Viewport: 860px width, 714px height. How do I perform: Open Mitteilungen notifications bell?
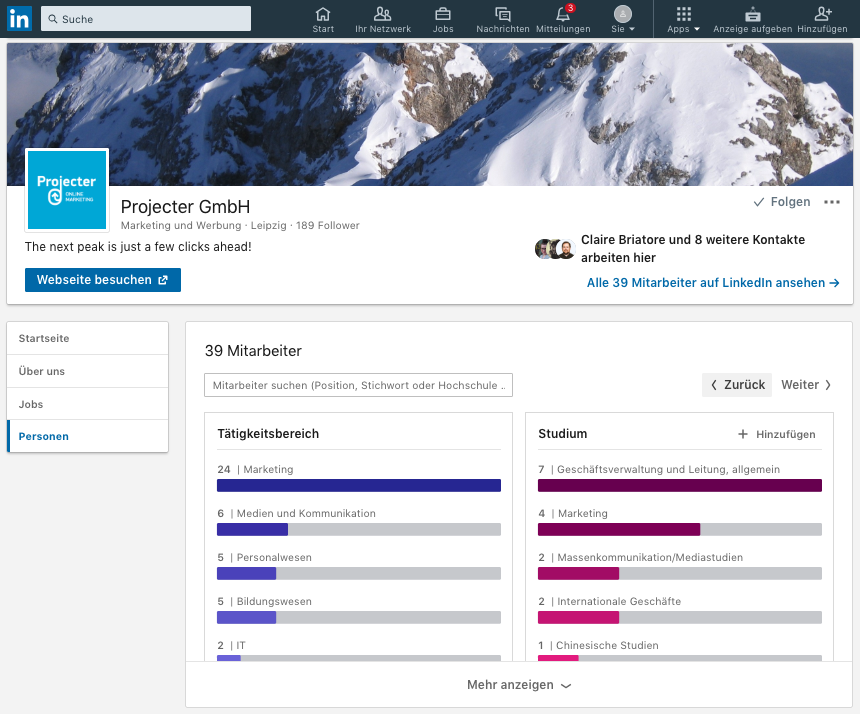point(563,19)
